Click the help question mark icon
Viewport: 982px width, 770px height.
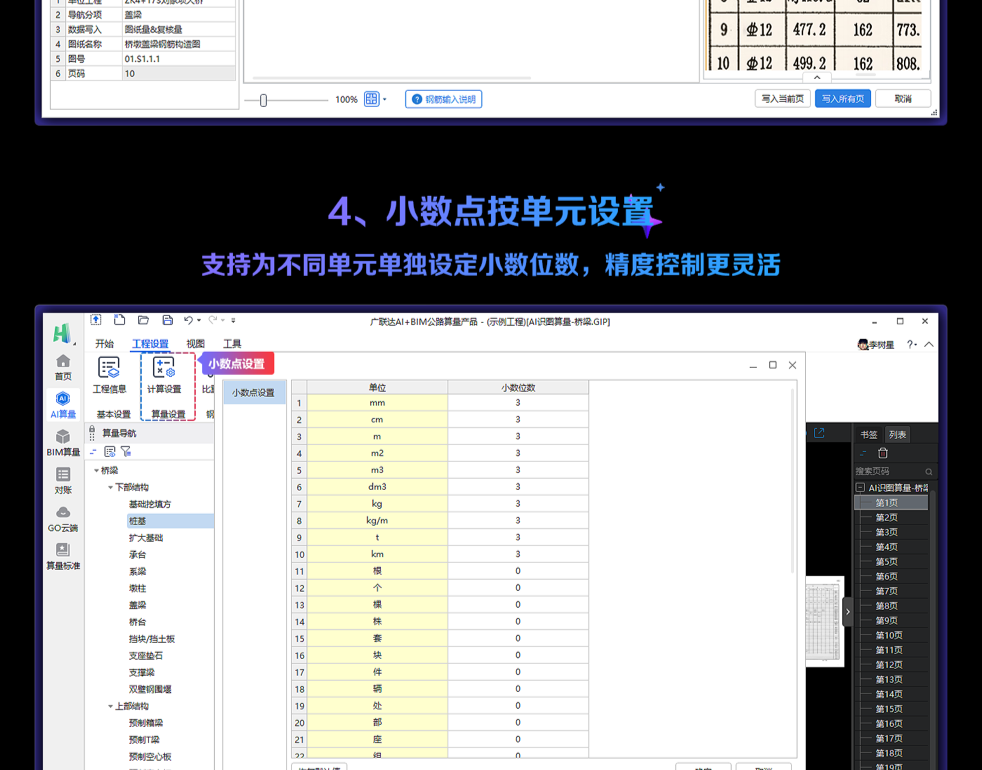910,345
